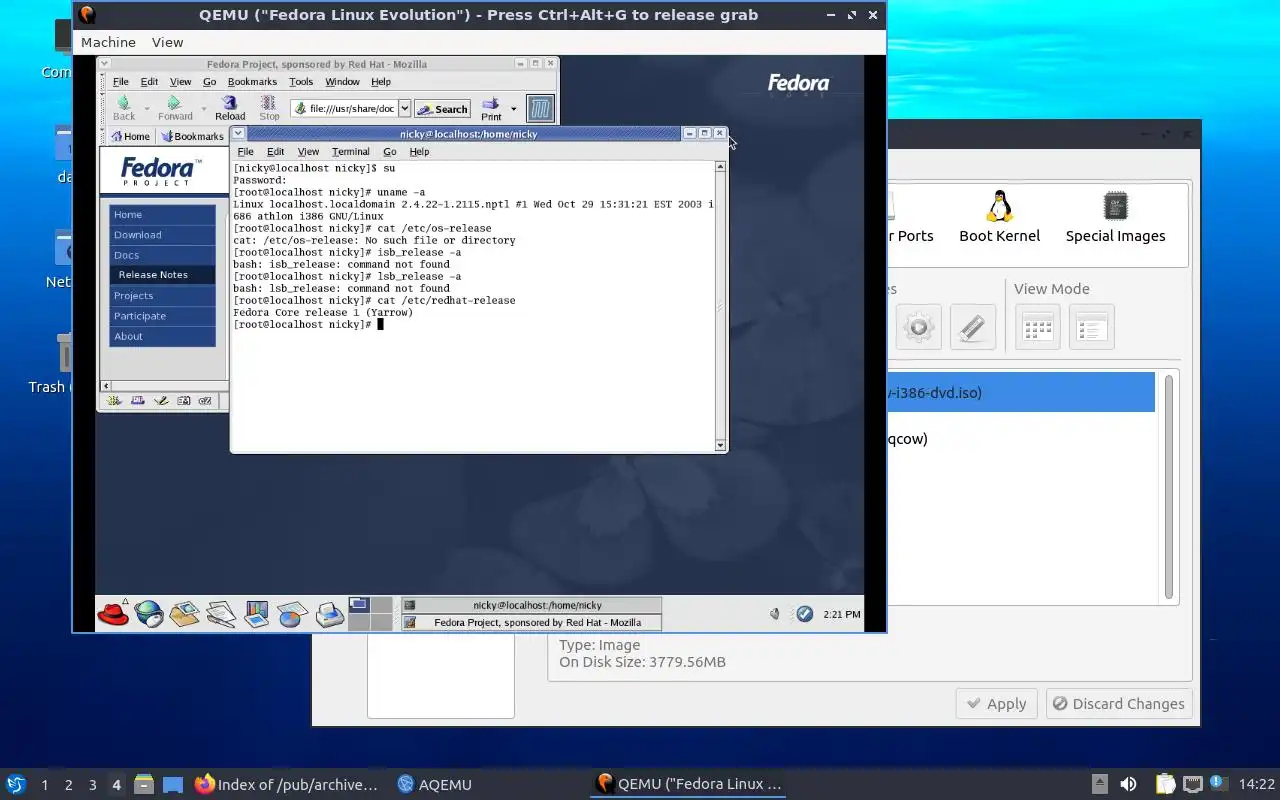This screenshot has height=800, width=1280.
Task: Open the View menu in QEMU window
Action: click(x=167, y=42)
